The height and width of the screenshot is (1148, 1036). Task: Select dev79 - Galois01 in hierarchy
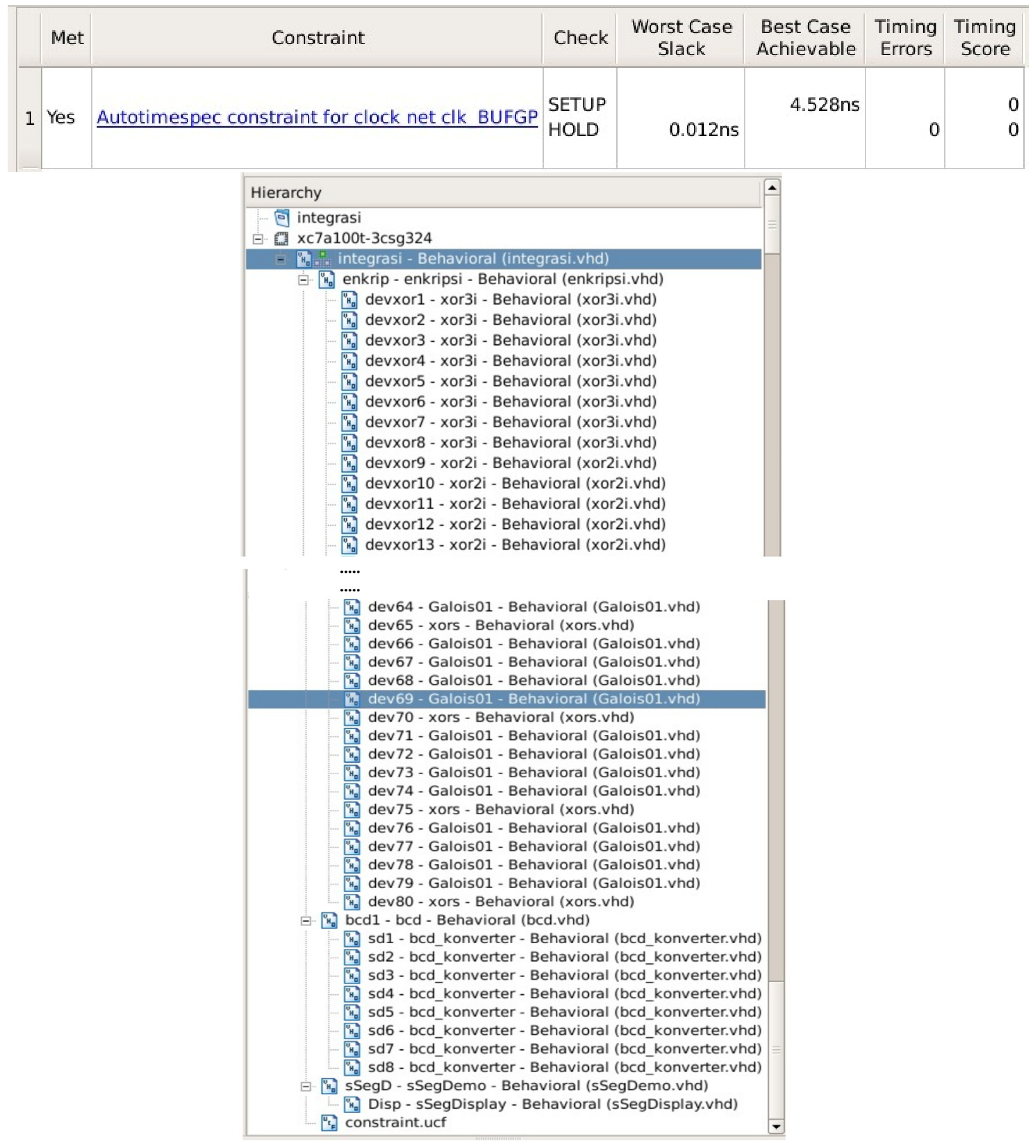[x=534, y=883]
